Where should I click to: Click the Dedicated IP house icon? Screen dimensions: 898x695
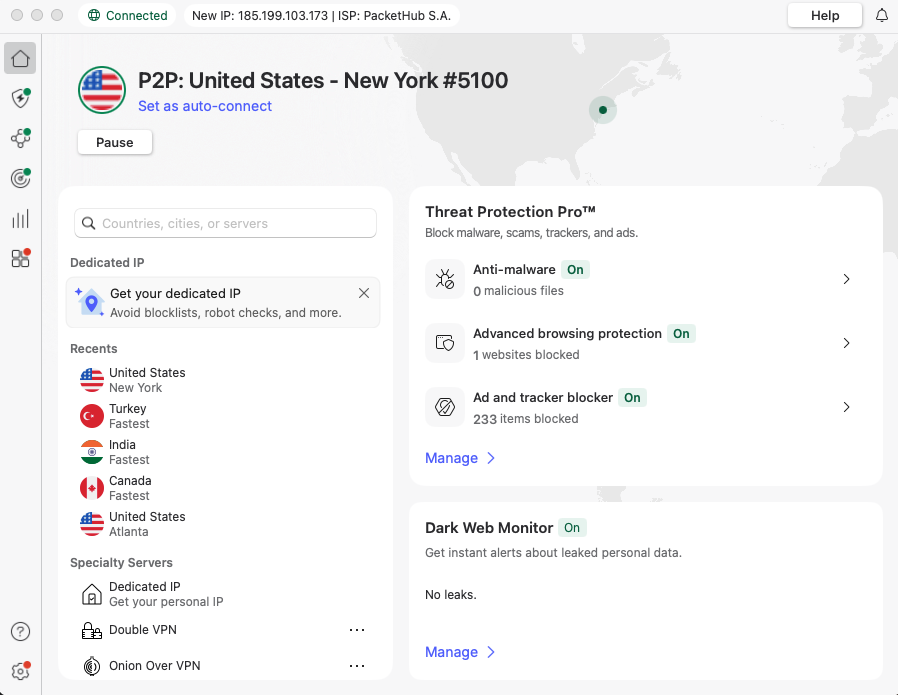coord(92,594)
